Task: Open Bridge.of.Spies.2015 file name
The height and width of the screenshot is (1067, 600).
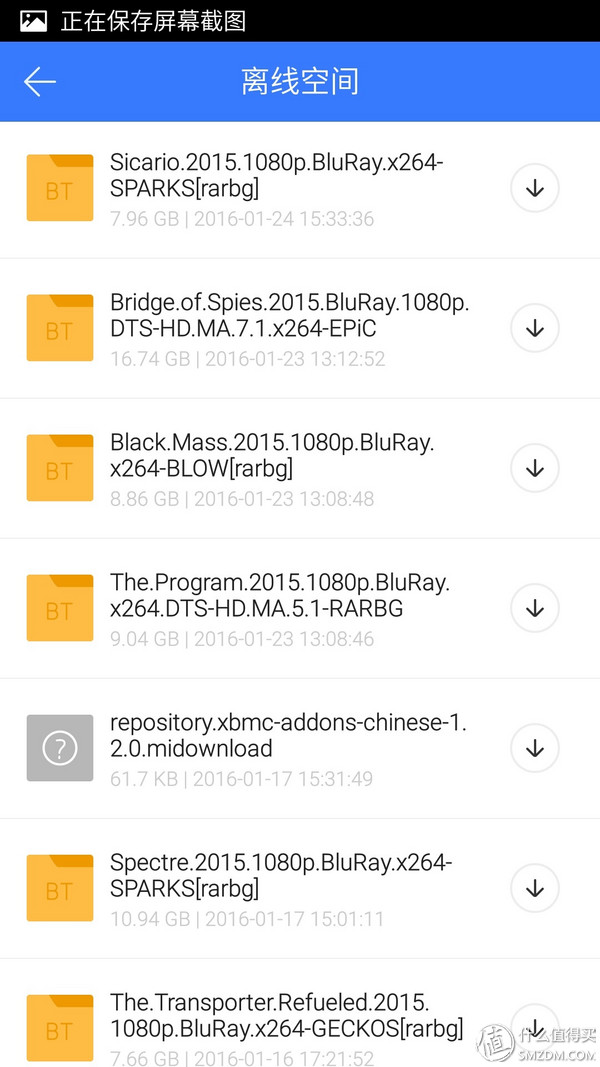Action: point(289,315)
